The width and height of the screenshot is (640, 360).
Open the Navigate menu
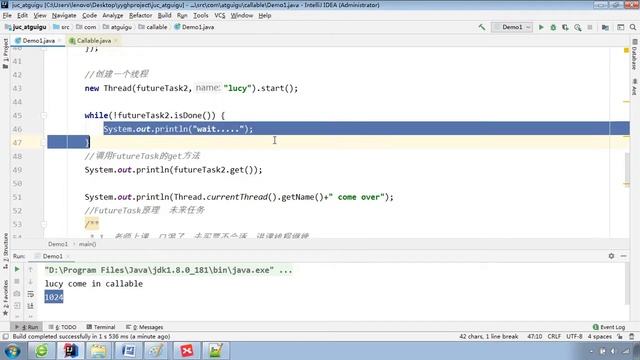pyautogui.click(x=64, y=15)
